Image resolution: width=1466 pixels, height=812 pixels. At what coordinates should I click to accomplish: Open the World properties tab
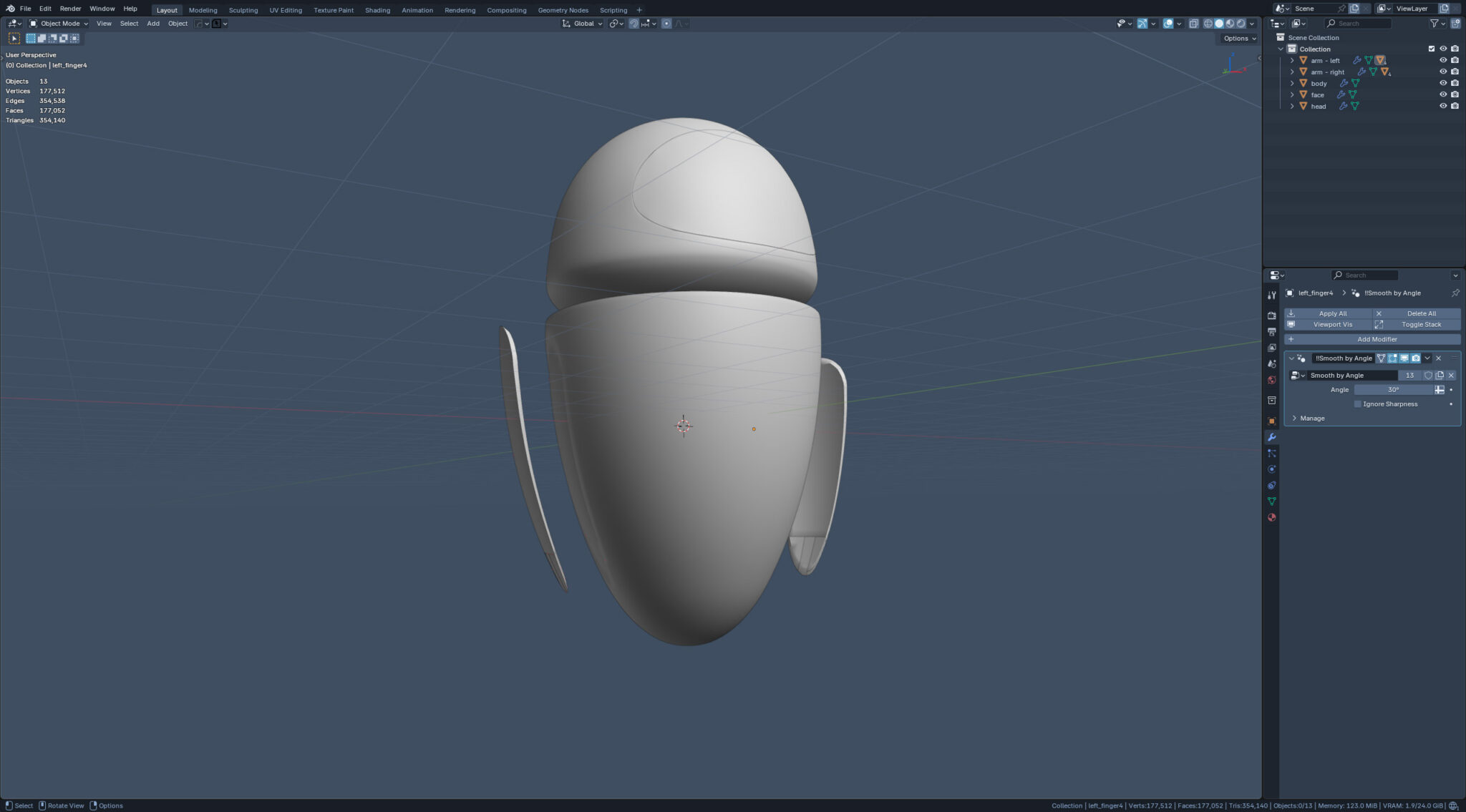tap(1271, 380)
